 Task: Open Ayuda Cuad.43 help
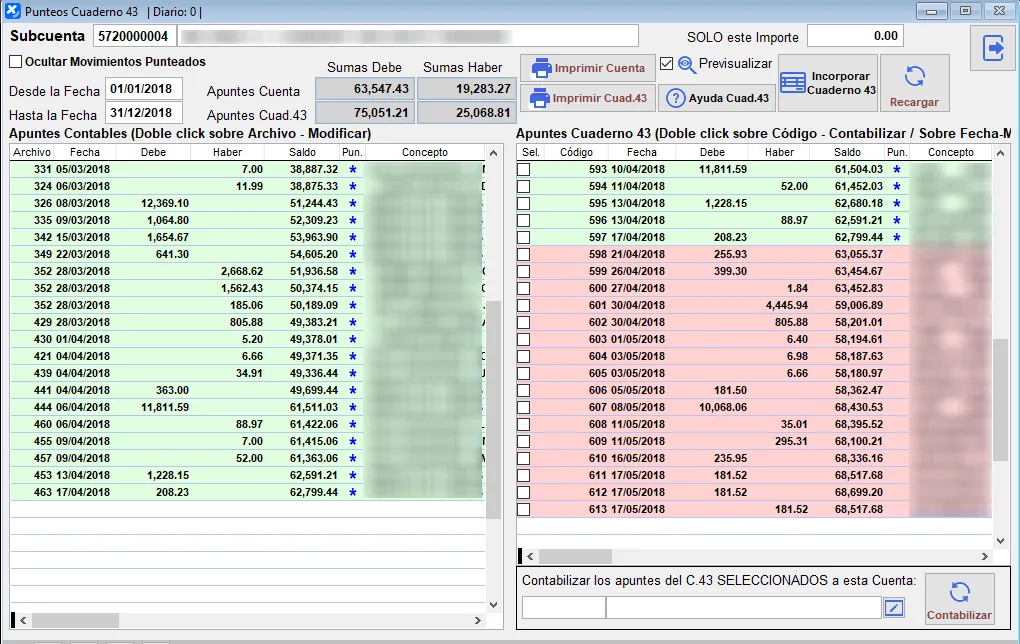point(717,98)
